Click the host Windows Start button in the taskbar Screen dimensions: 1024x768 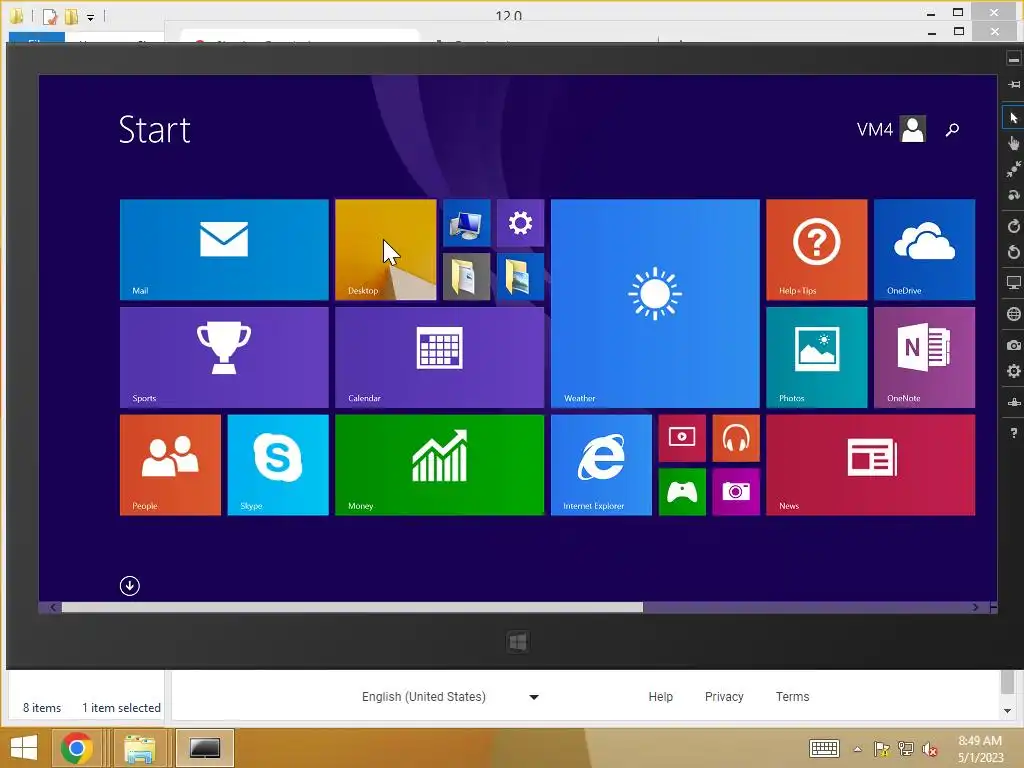pos(24,748)
